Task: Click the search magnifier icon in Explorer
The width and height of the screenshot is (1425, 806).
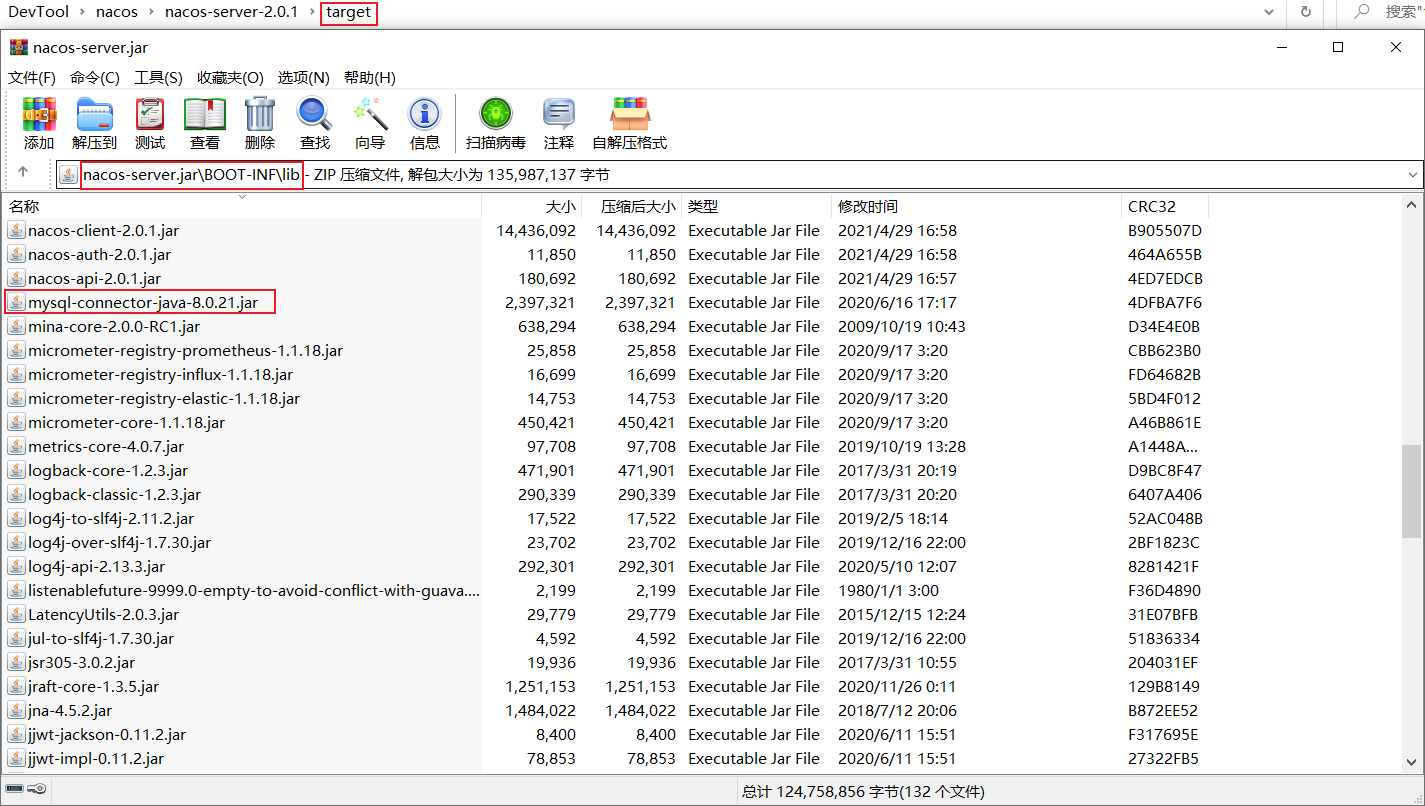Action: pos(1361,12)
